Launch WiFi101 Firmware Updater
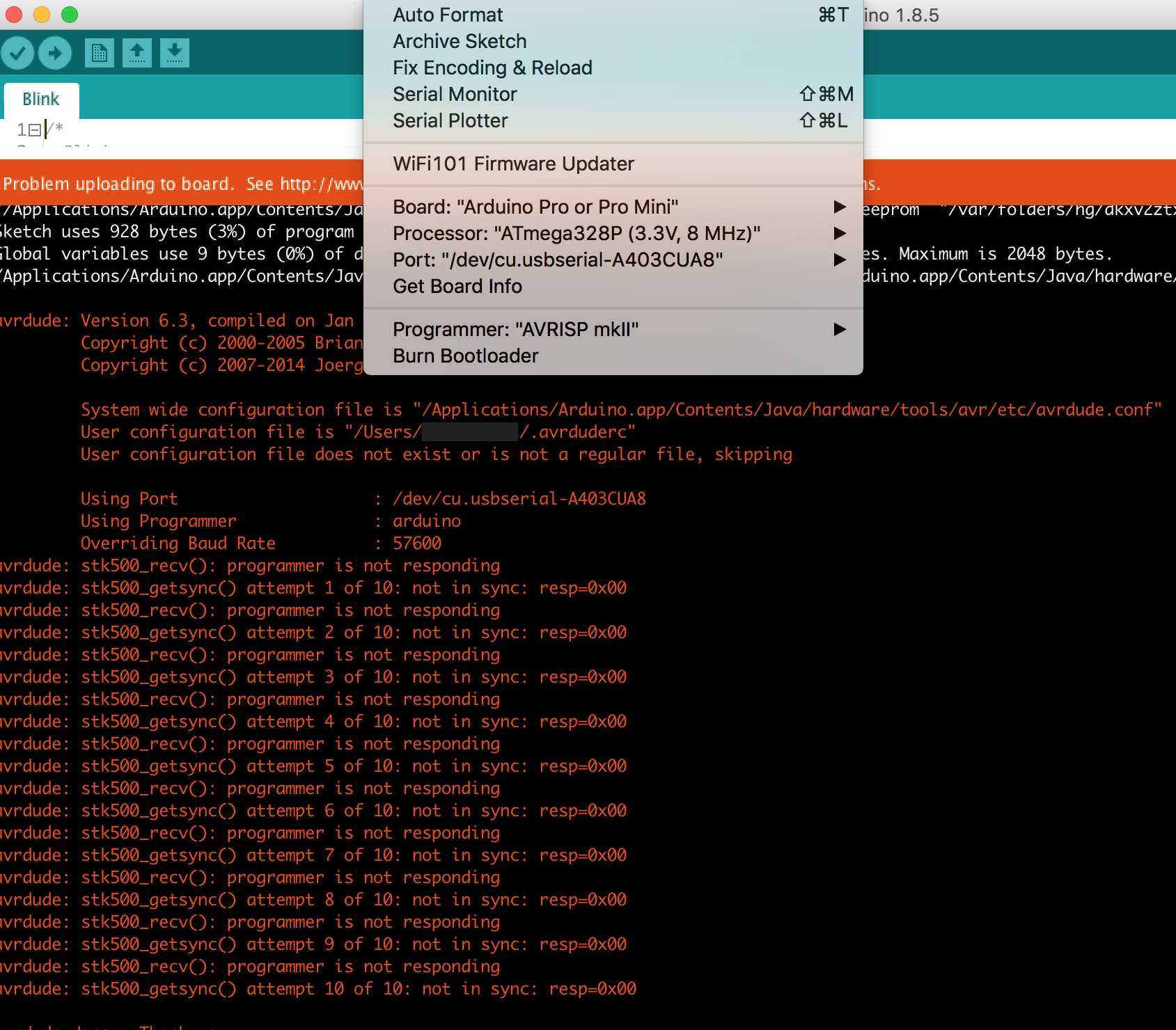The width and height of the screenshot is (1176, 1030). [x=513, y=164]
